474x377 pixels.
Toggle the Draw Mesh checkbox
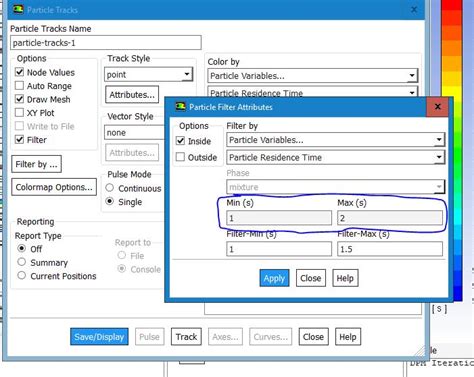[20, 99]
